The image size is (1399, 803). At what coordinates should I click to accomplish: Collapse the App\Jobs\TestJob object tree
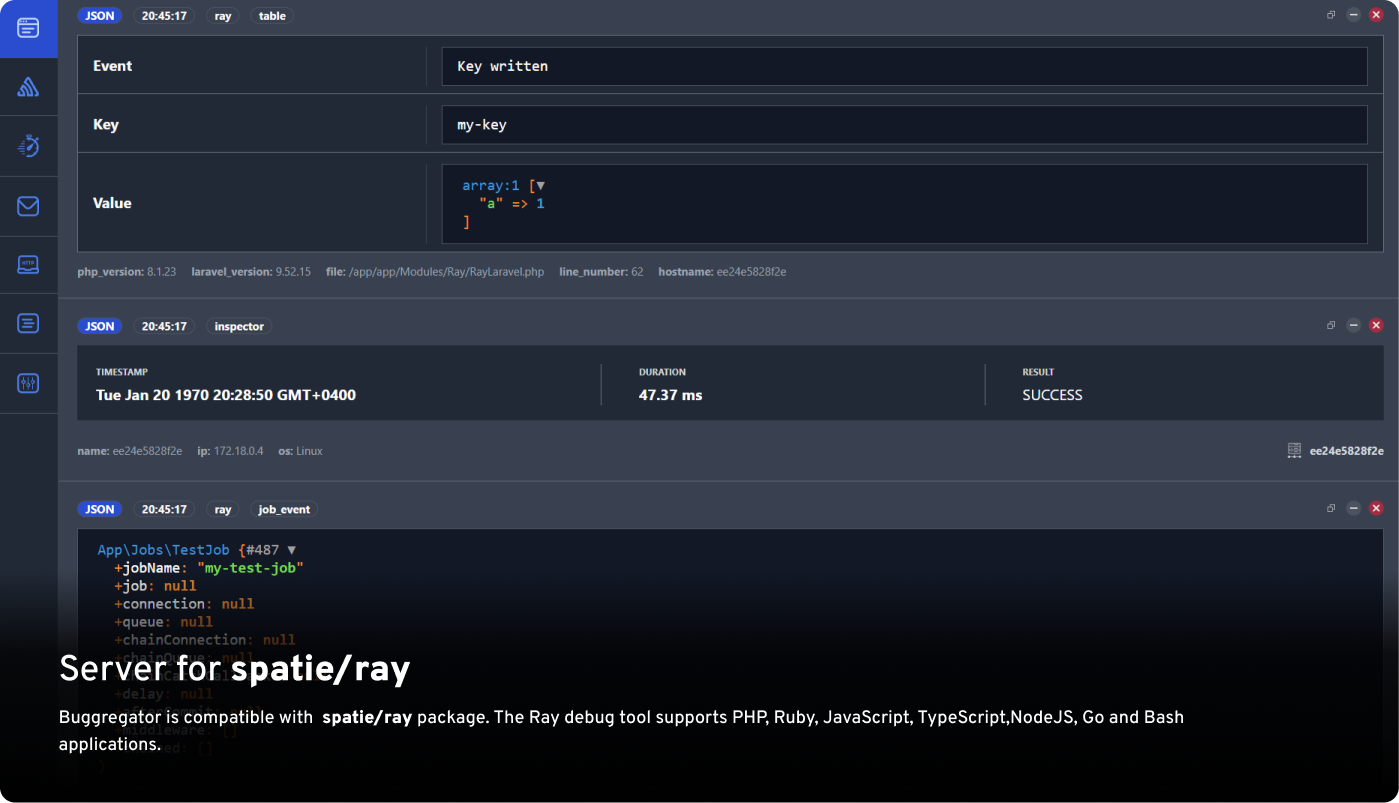(x=291, y=549)
